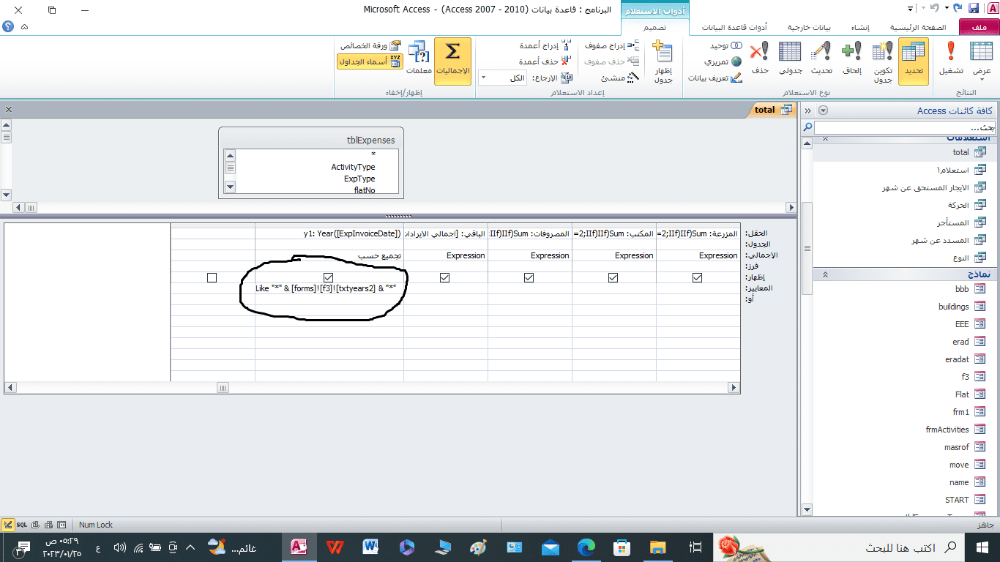The width and height of the screenshot is (1000, 562).
Task: Toggle show checkbox for المصروفات column
Action: tap(529, 277)
